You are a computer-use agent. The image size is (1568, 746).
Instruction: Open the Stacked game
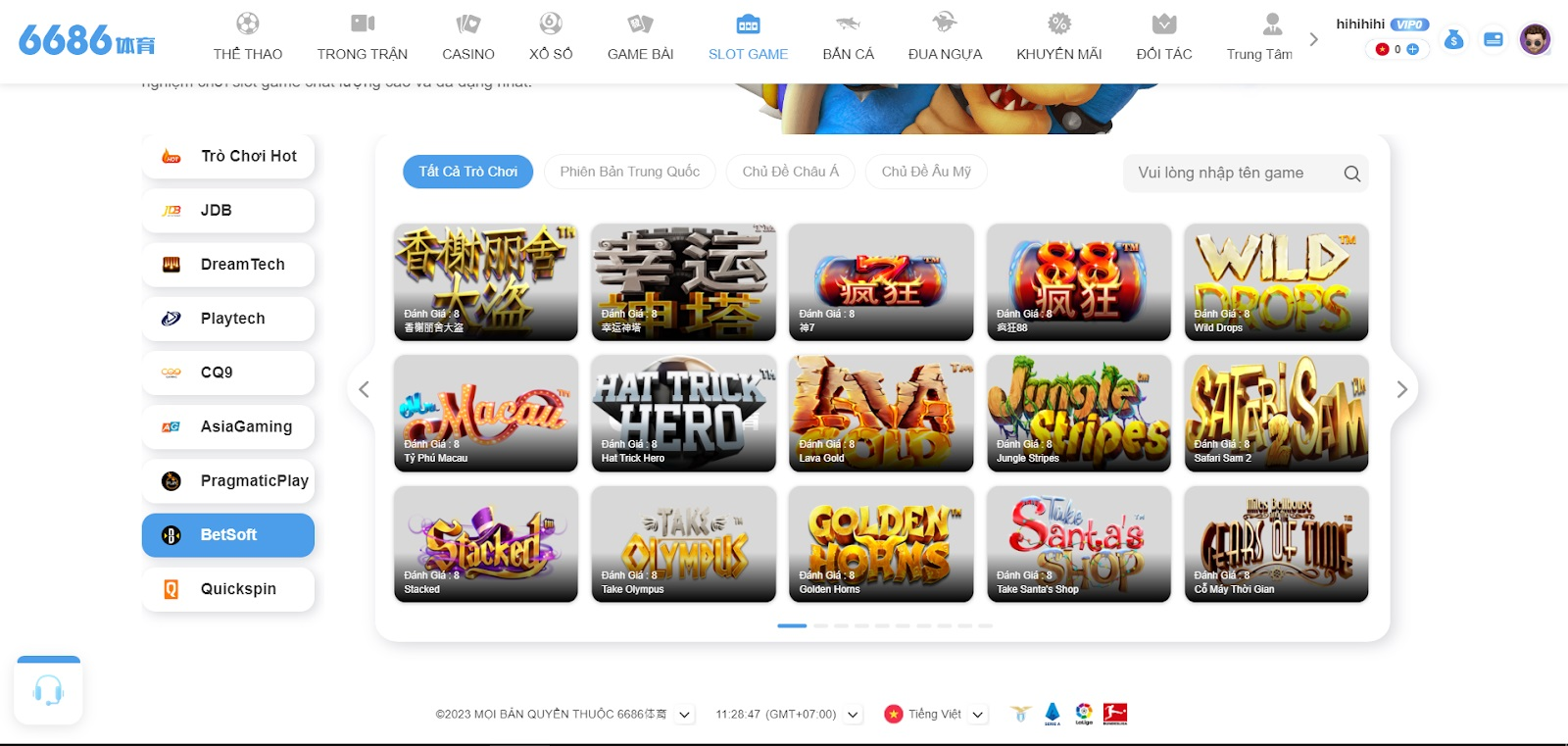[486, 544]
